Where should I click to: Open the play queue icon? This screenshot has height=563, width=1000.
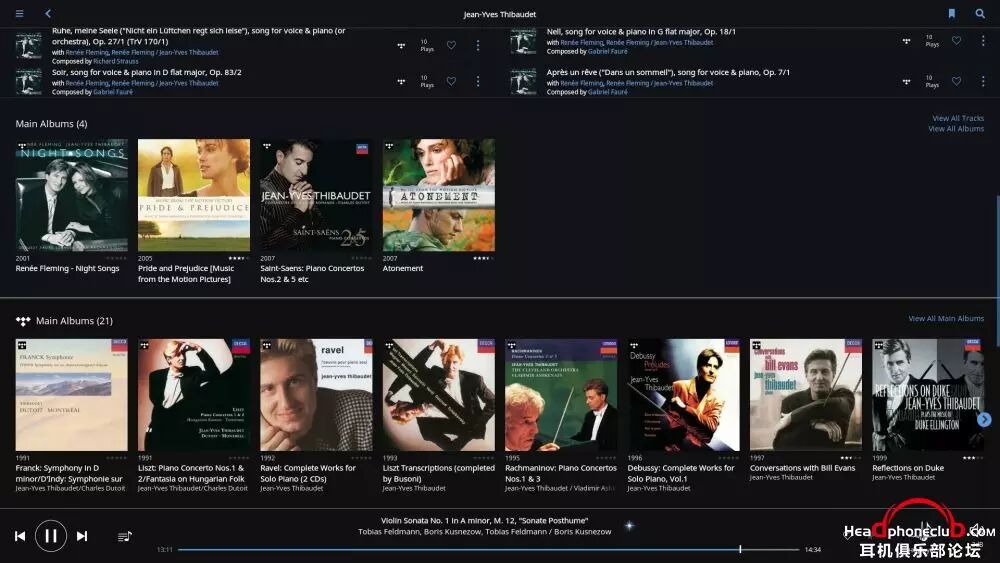click(125, 536)
